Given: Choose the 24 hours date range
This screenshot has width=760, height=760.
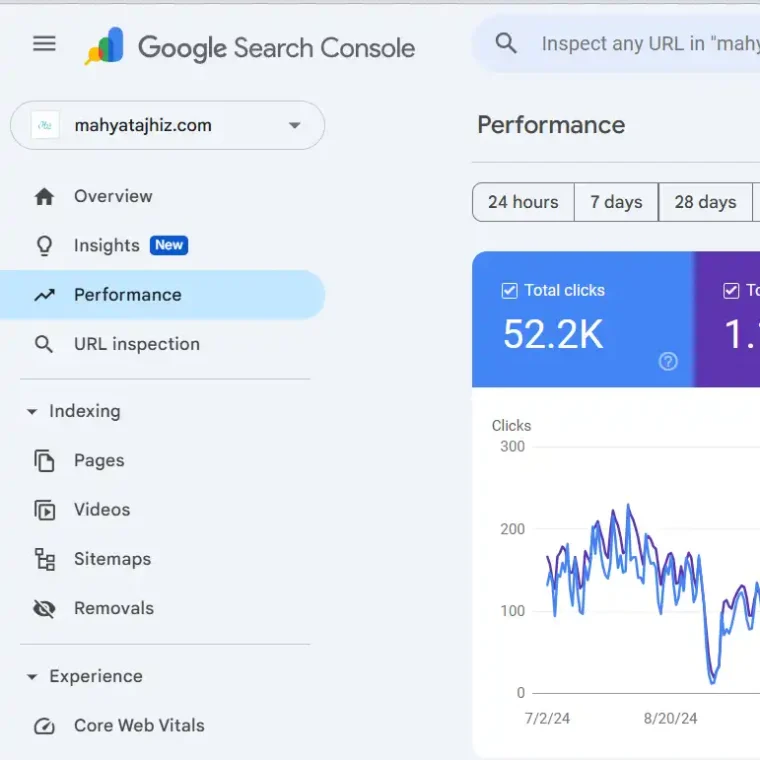Looking at the screenshot, I should (523, 202).
